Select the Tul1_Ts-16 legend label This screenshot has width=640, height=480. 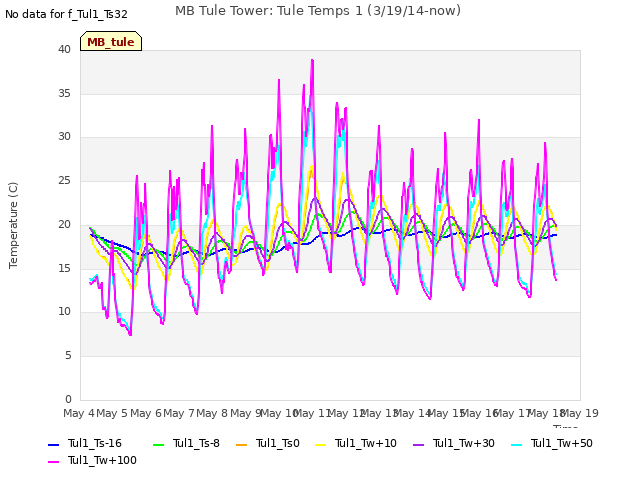(95, 443)
